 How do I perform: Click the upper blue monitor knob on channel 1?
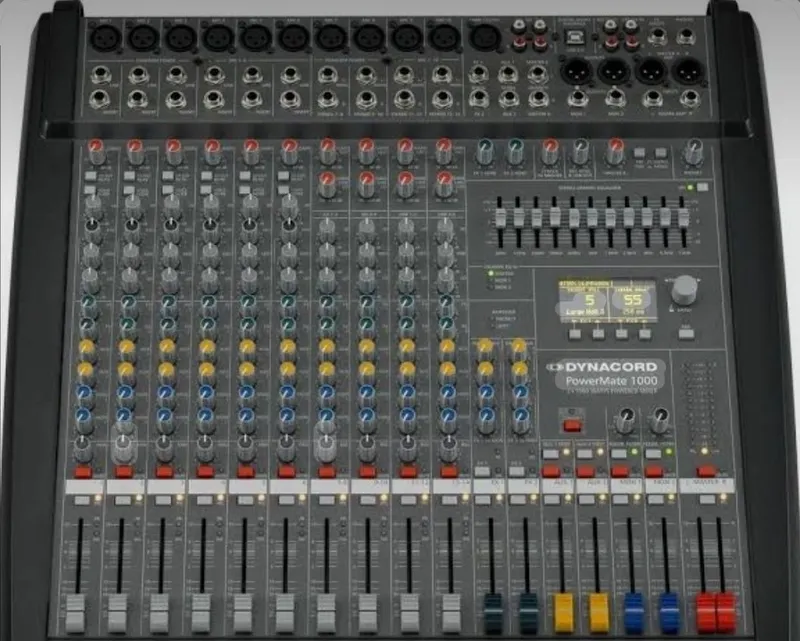pos(85,392)
